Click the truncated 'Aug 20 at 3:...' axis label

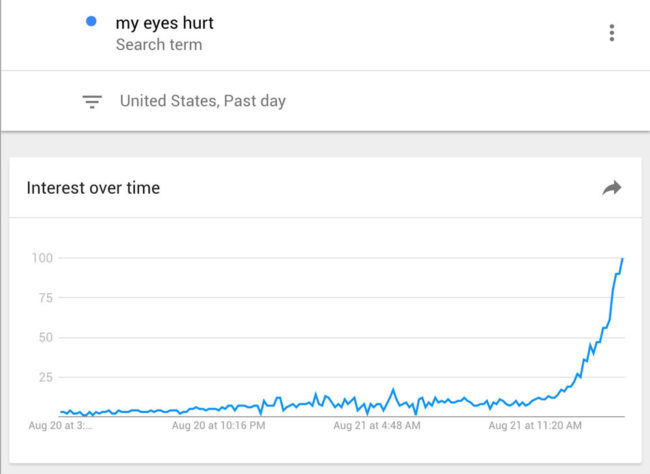61,425
